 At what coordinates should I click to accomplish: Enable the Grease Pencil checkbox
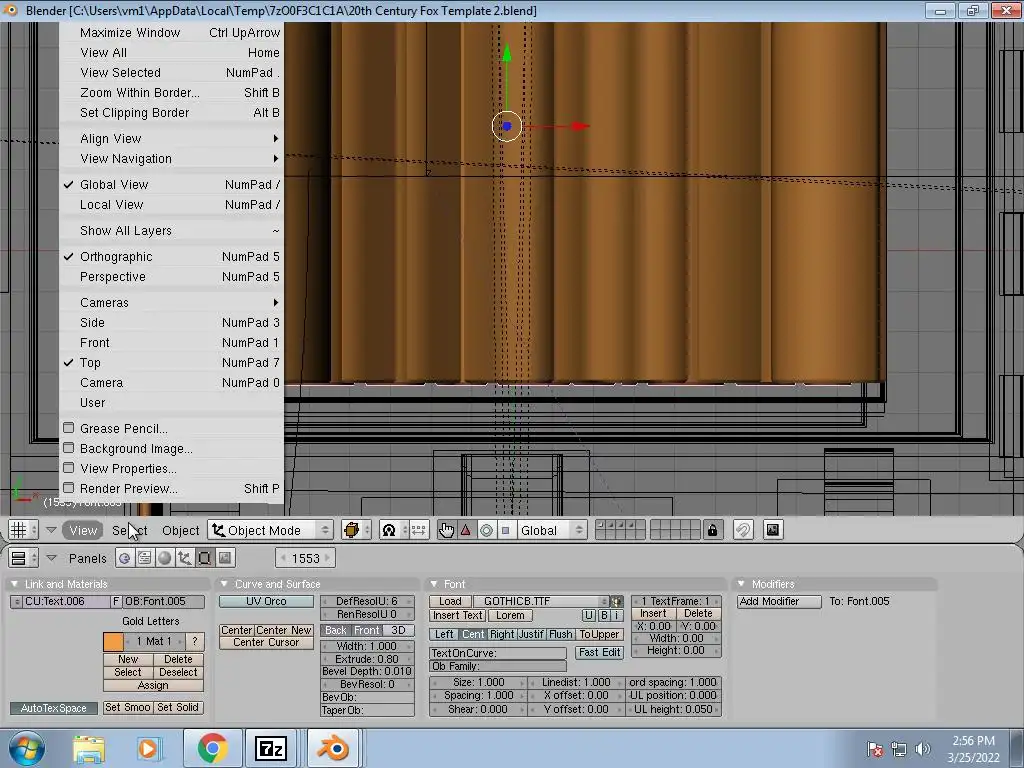(69, 428)
